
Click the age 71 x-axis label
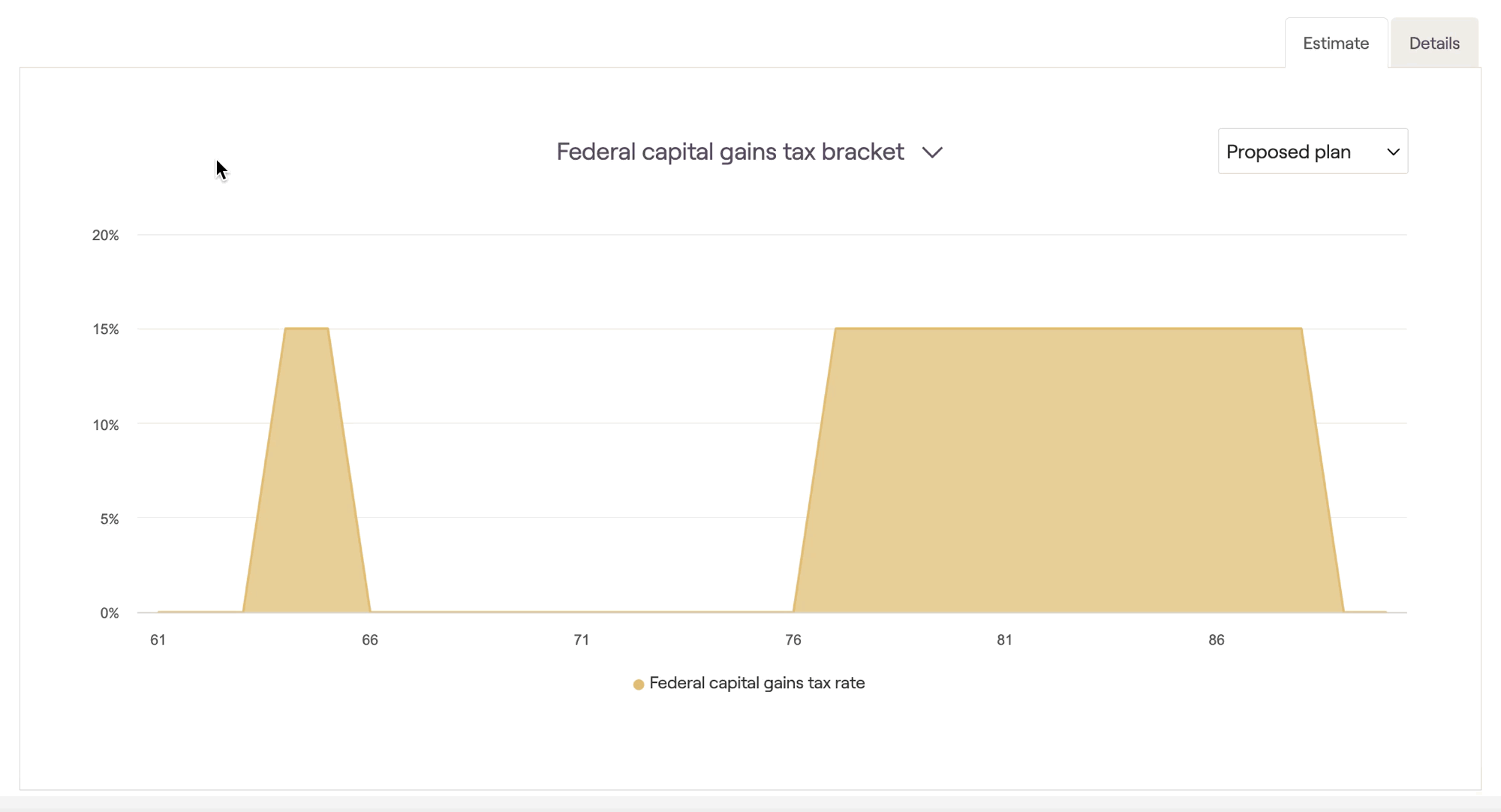pos(582,640)
